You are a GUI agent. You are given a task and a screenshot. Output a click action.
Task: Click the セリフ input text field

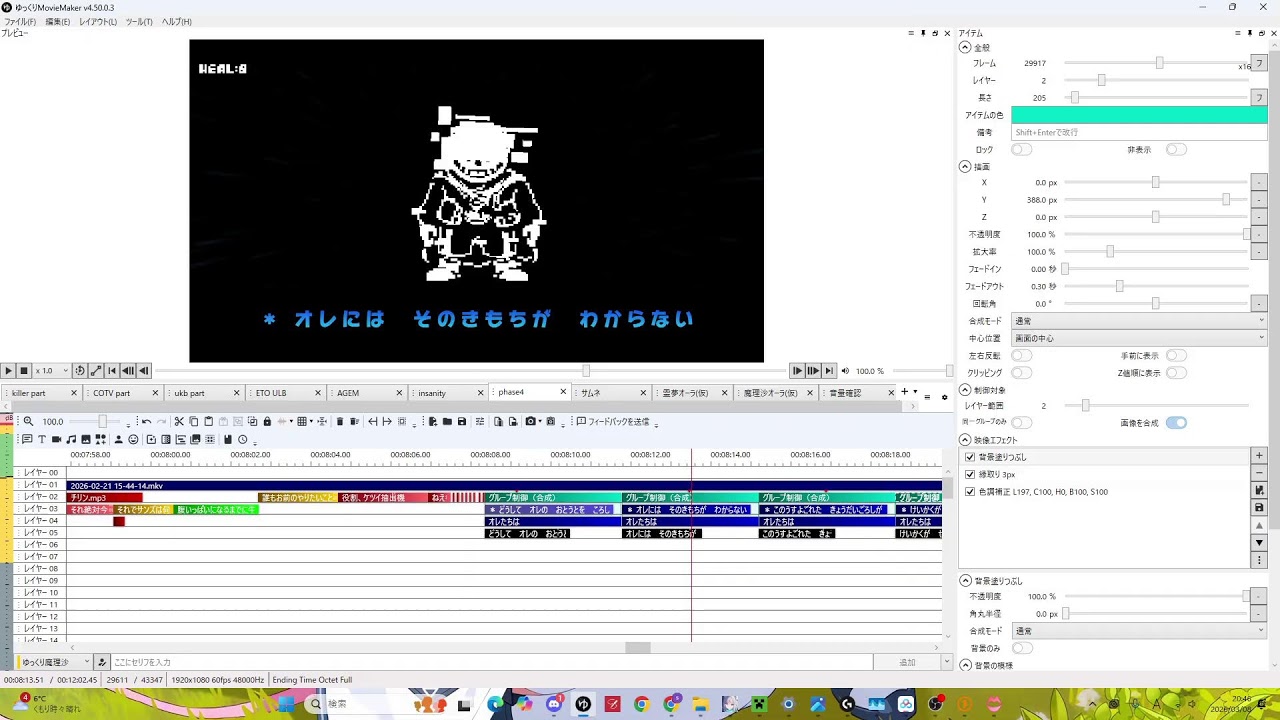click(490, 662)
